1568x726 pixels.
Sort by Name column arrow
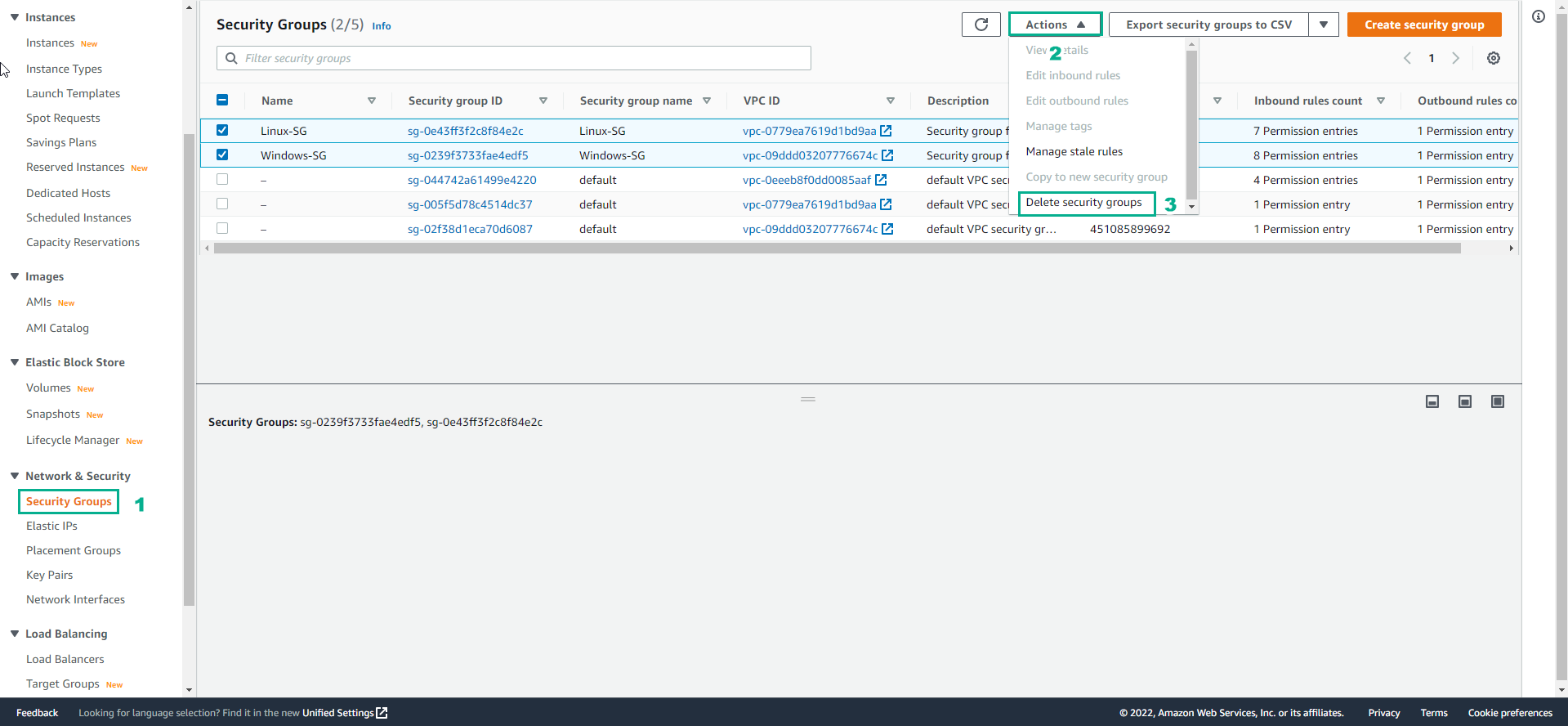tap(372, 101)
